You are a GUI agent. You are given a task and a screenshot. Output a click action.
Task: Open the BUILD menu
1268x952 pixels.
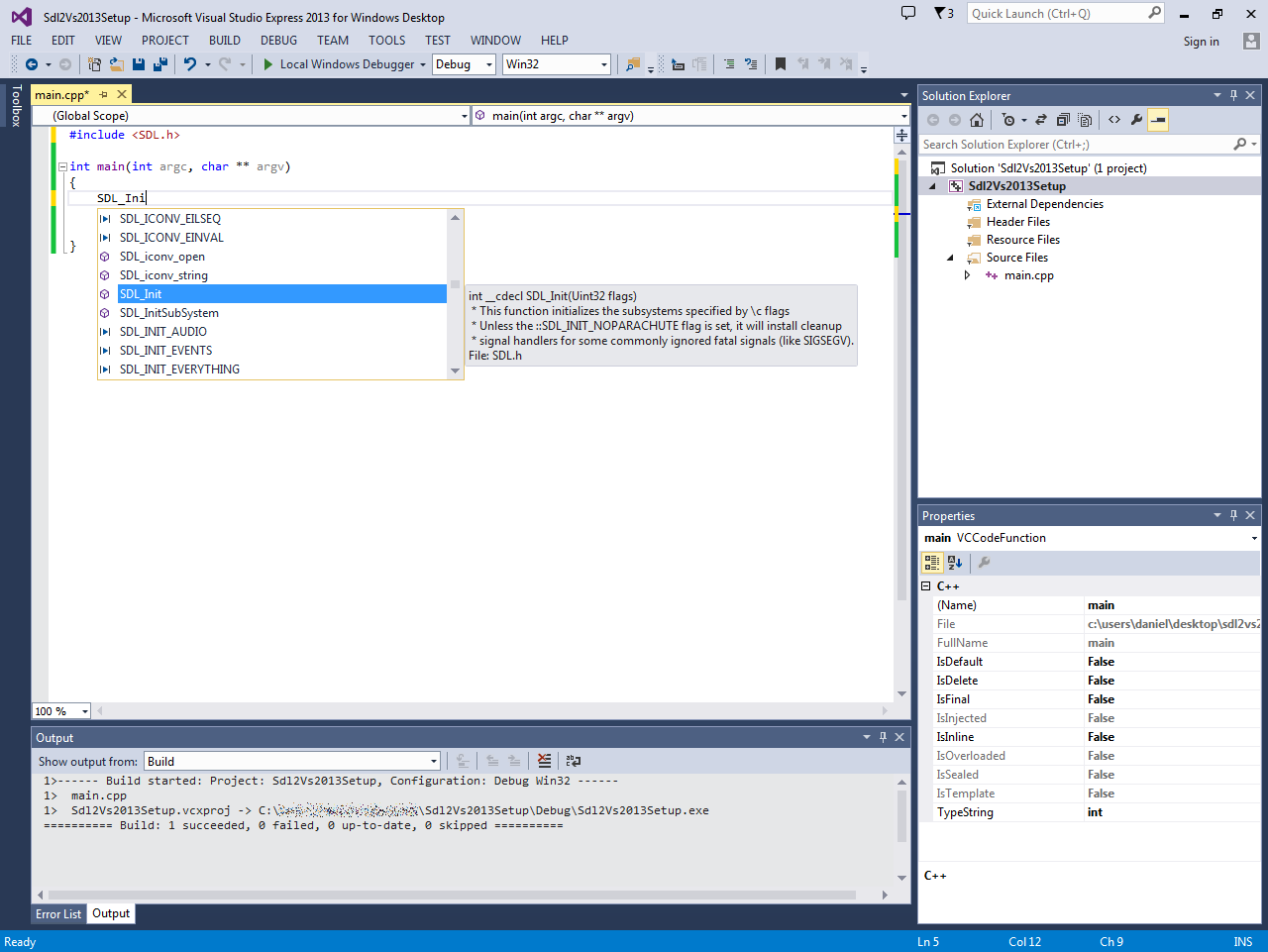pyautogui.click(x=225, y=41)
